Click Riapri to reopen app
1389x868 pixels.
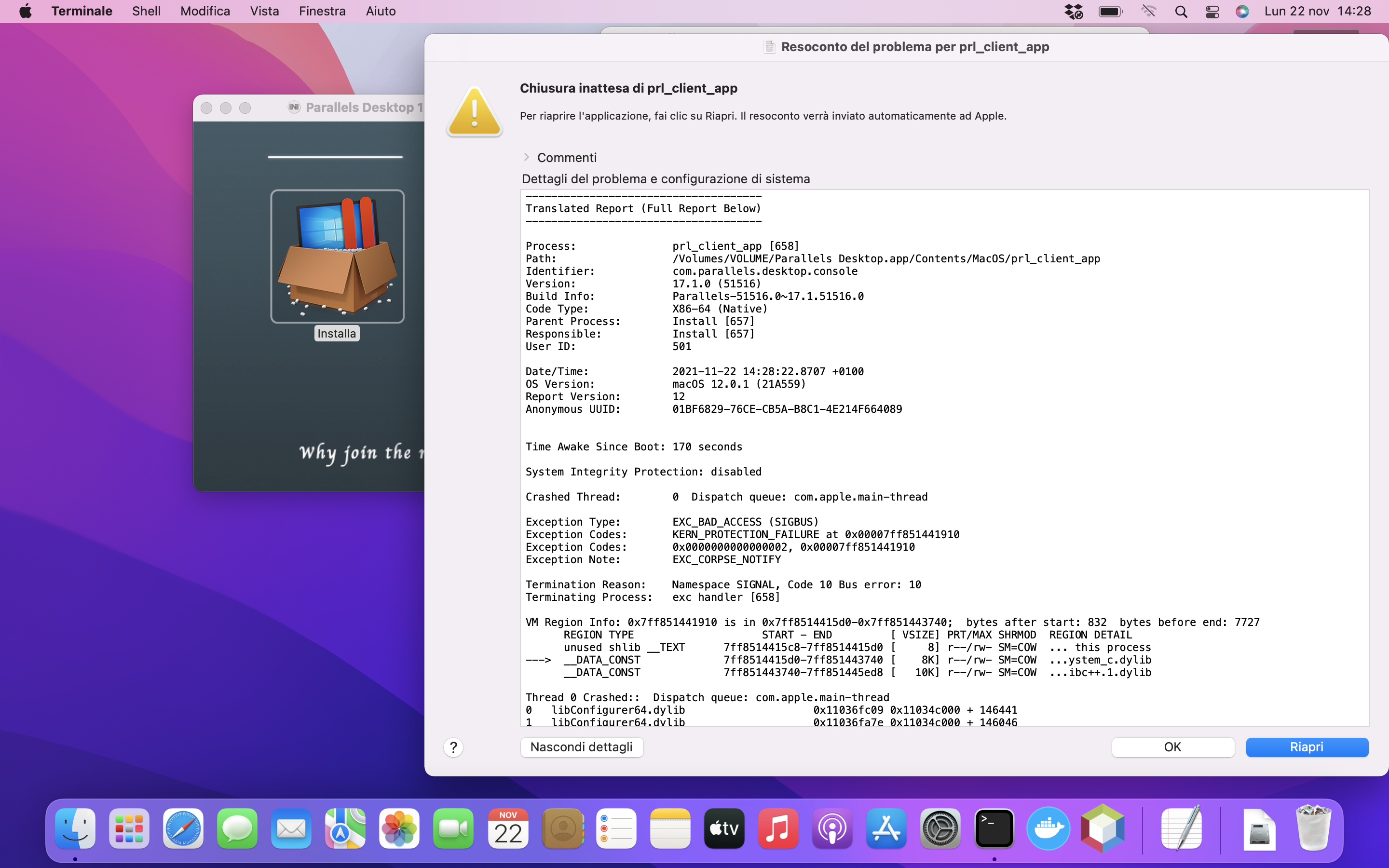1307,747
